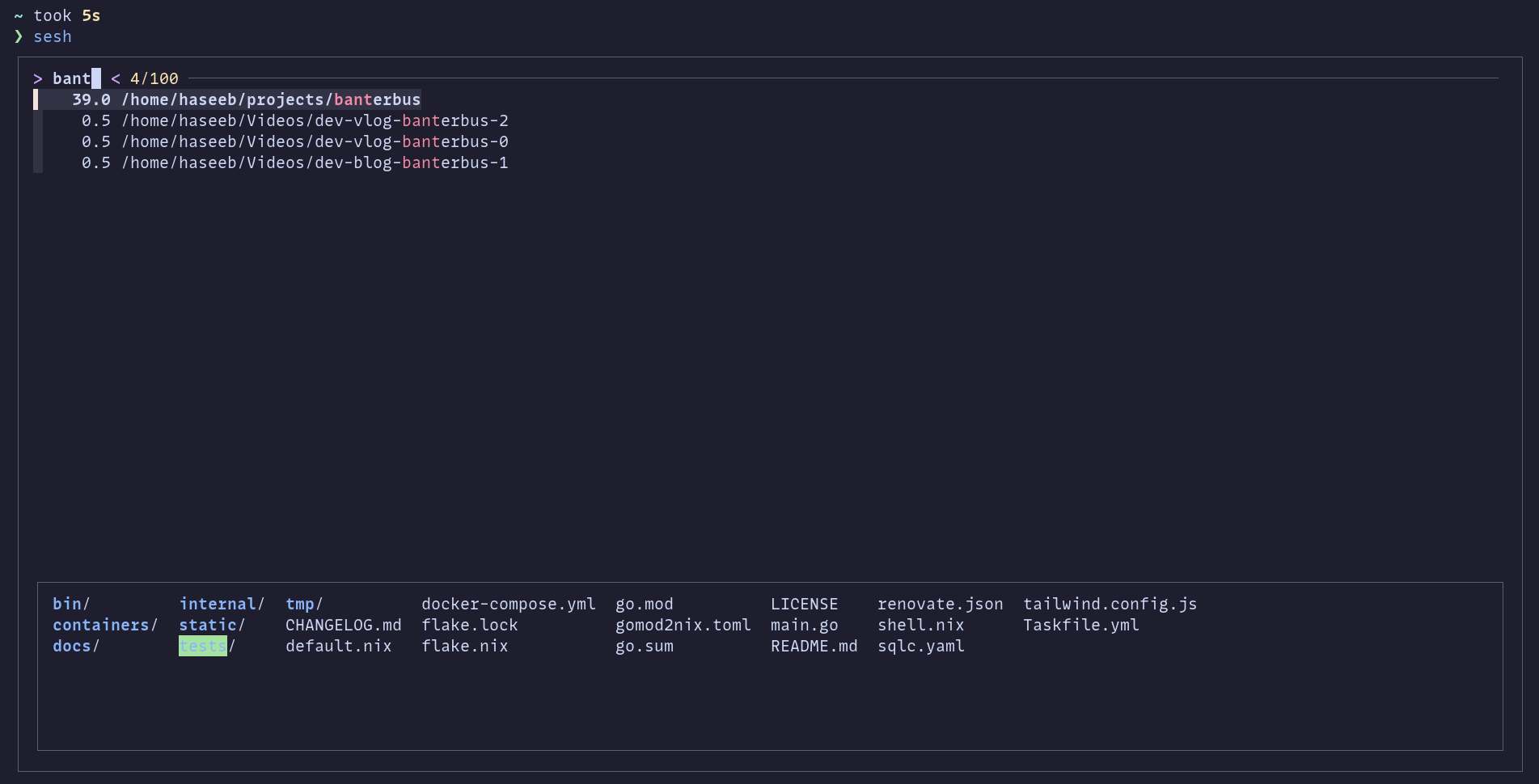The image size is (1539, 784).
Task: Click CHANGELOG.md in preview
Action: (344, 625)
